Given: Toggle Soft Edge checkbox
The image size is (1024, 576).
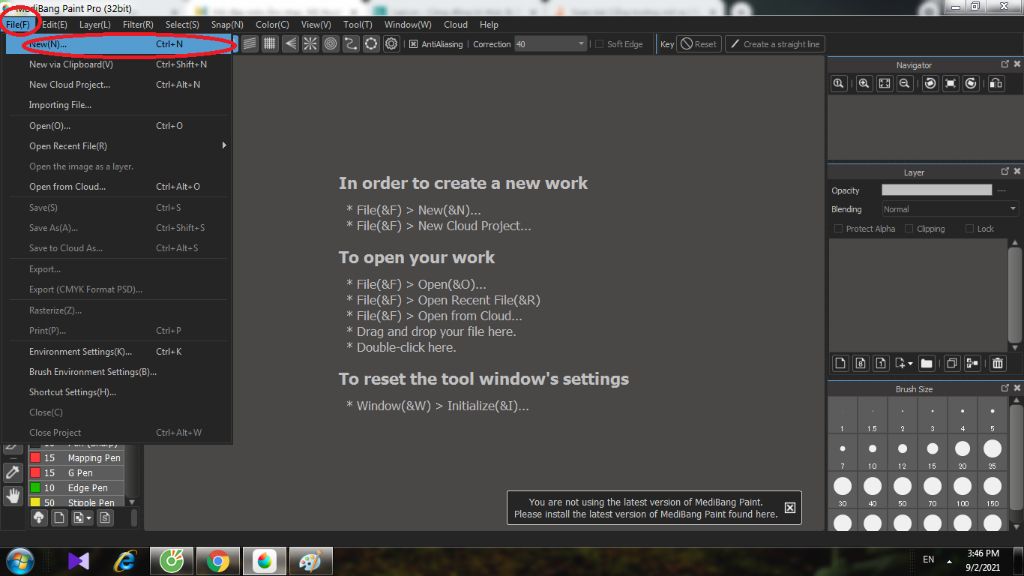Looking at the screenshot, I should coord(600,44).
